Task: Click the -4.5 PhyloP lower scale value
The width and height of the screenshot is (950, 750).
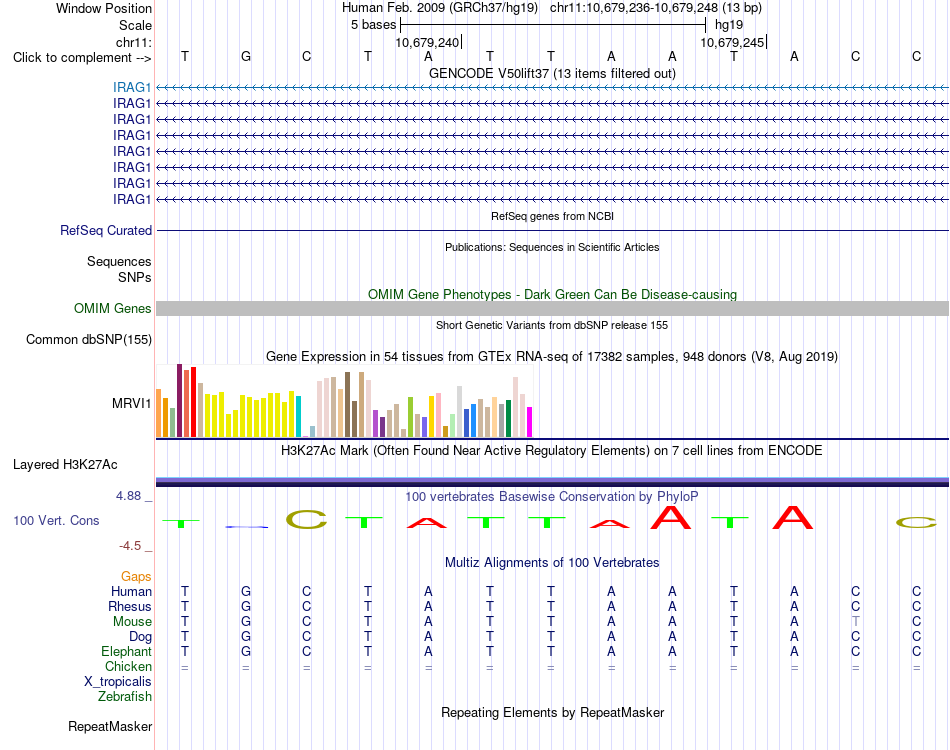Action: (130, 546)
